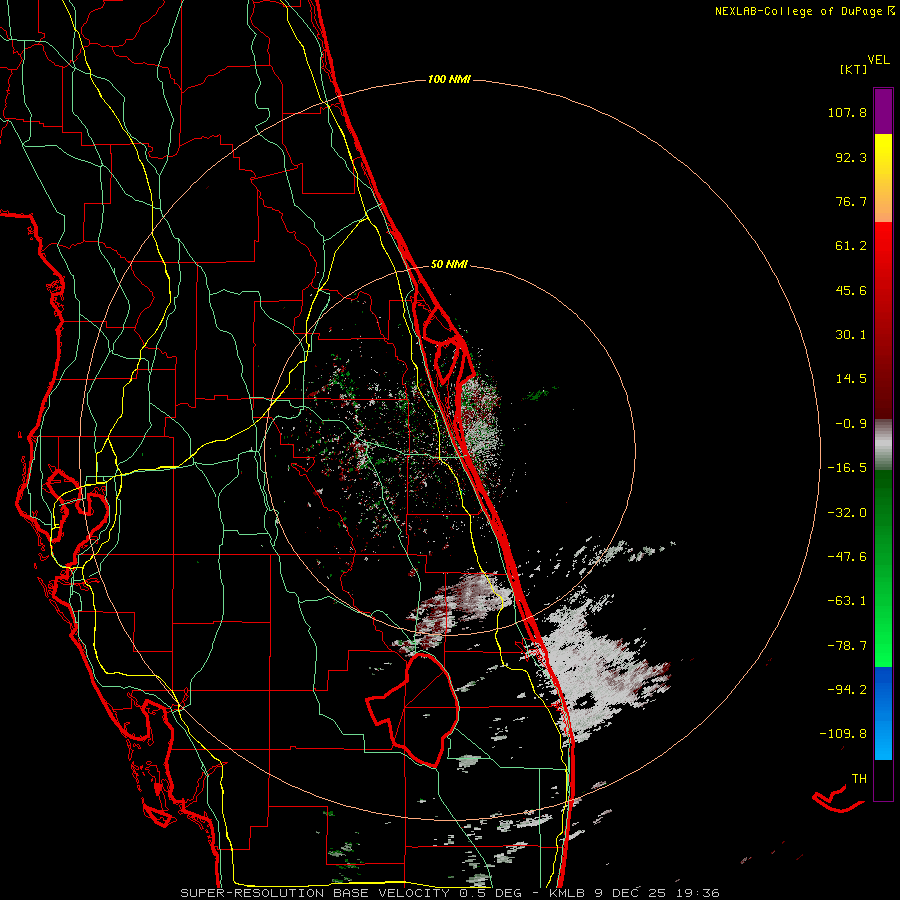
Task: Click the TH range-folded label
Action: click(859, 779)
